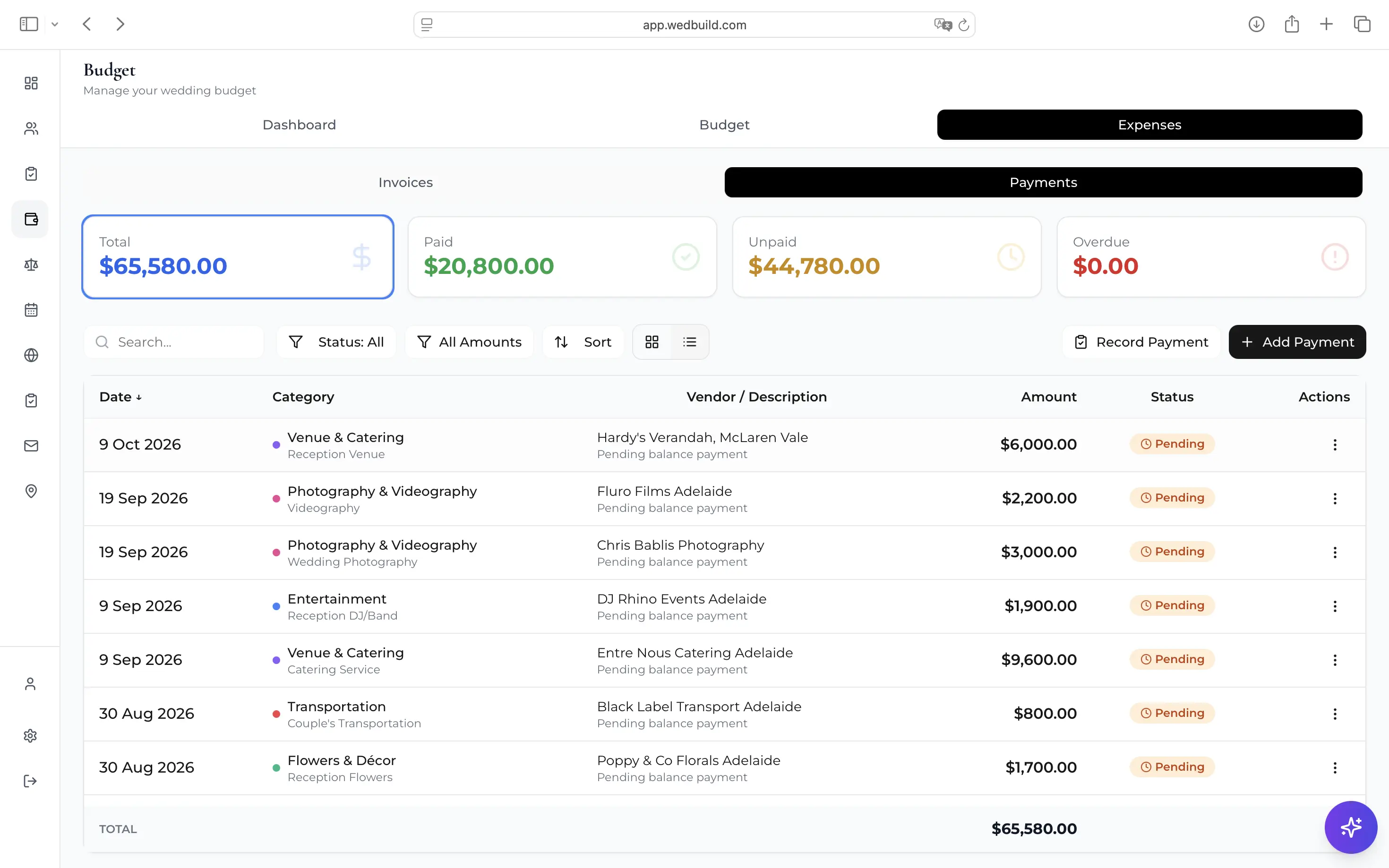Click Pending status badge for Hardy's Verandah
This screenshot has width=1389, height=868.
[x=1172, y=444]
